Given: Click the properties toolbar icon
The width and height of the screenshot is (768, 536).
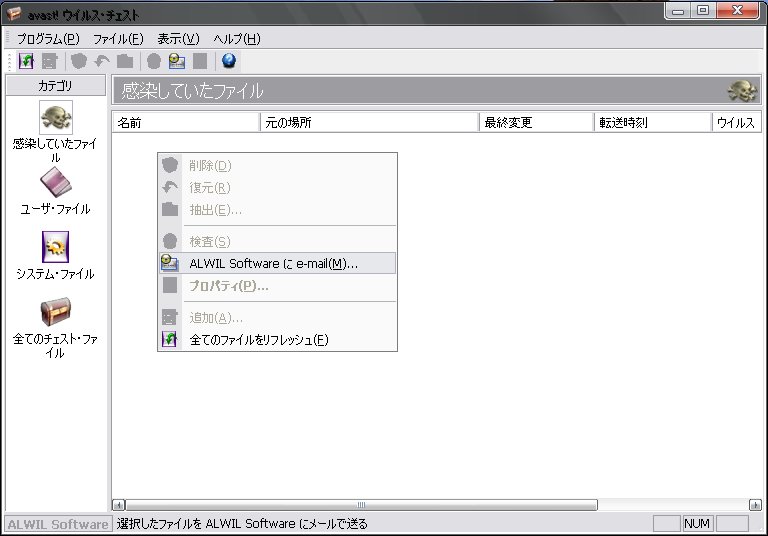Looking at the screenshot, I should pyautogui.click(x=200, y=61).
